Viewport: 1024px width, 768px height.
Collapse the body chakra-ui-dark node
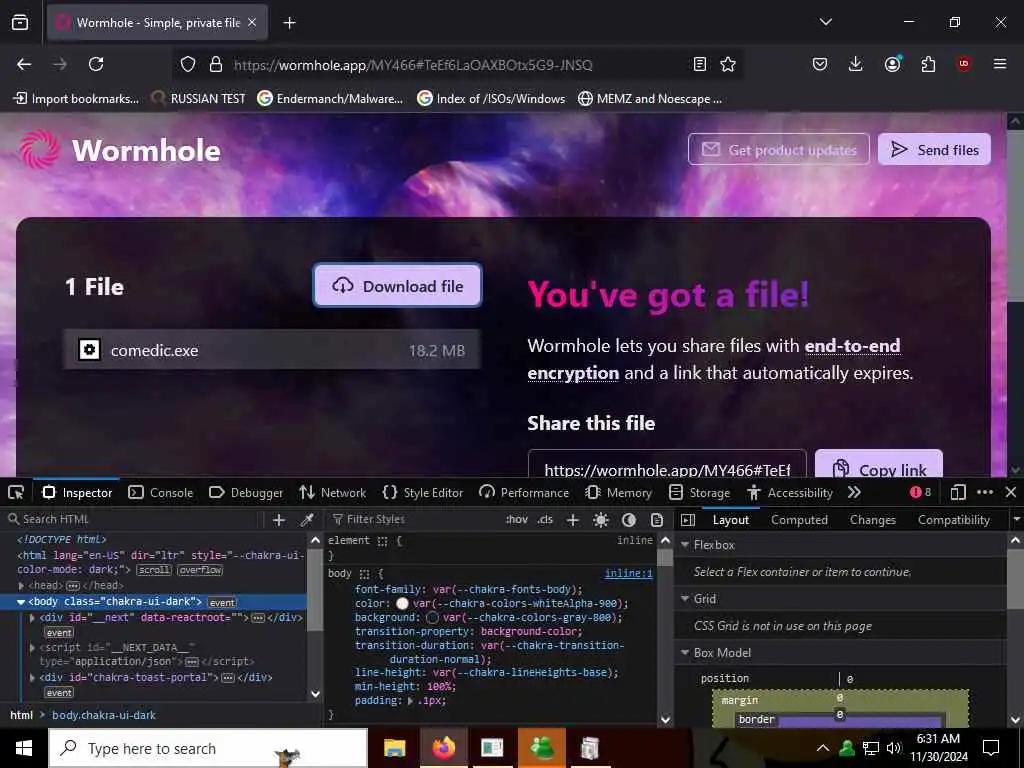[x=21, y=602]
